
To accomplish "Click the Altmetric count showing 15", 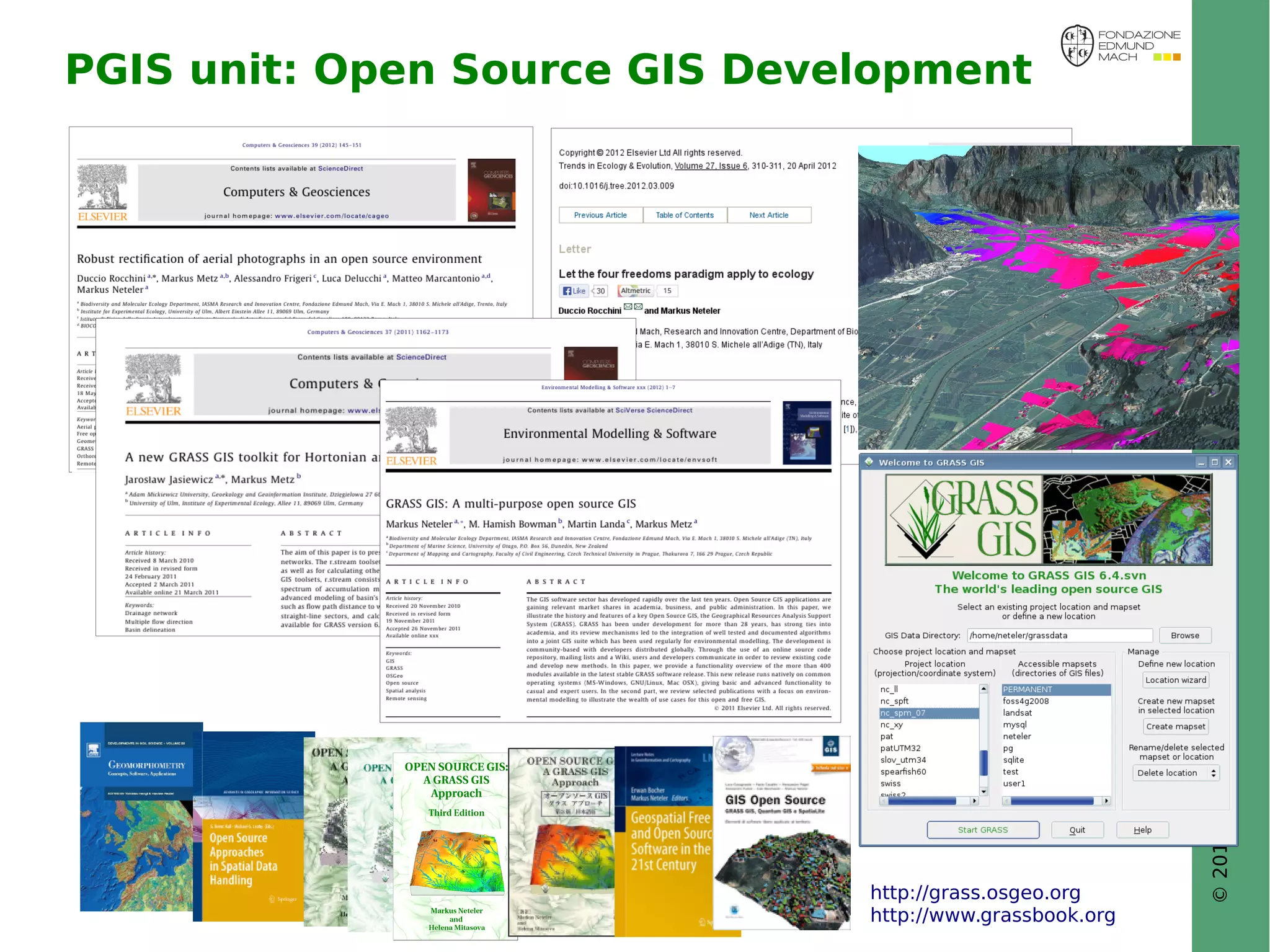I will [x=667, y=291].
